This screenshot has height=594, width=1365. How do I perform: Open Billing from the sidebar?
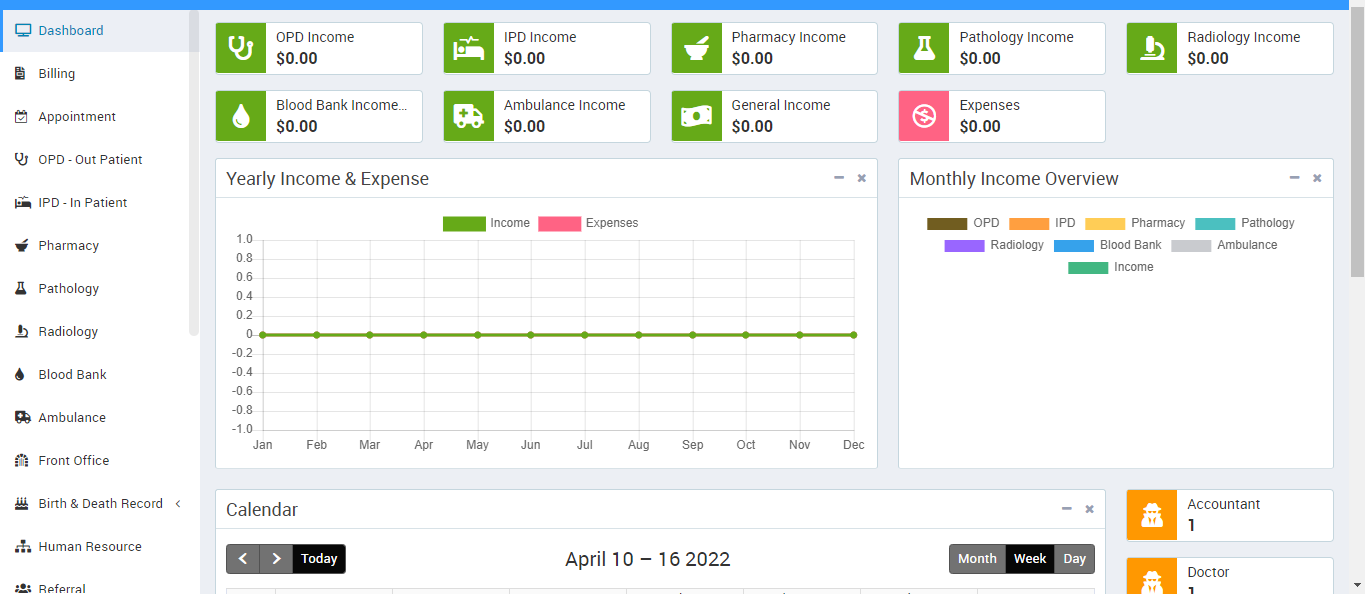pyautogui.click(x=57, y=74)
